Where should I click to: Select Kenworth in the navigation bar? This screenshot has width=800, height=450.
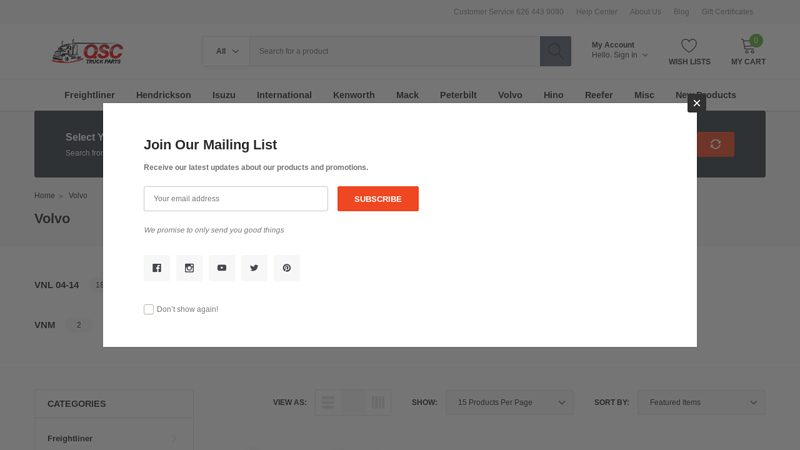353,95
